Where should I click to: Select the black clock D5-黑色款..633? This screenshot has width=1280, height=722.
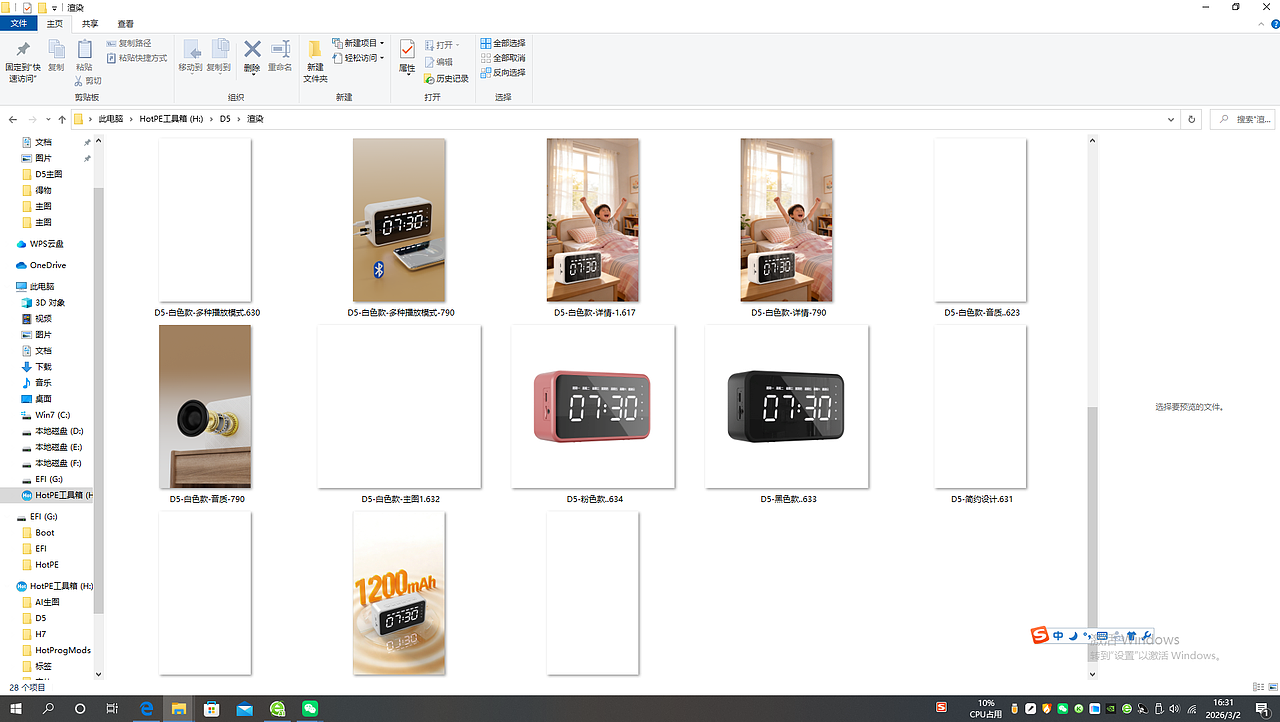tap(787, 406)
